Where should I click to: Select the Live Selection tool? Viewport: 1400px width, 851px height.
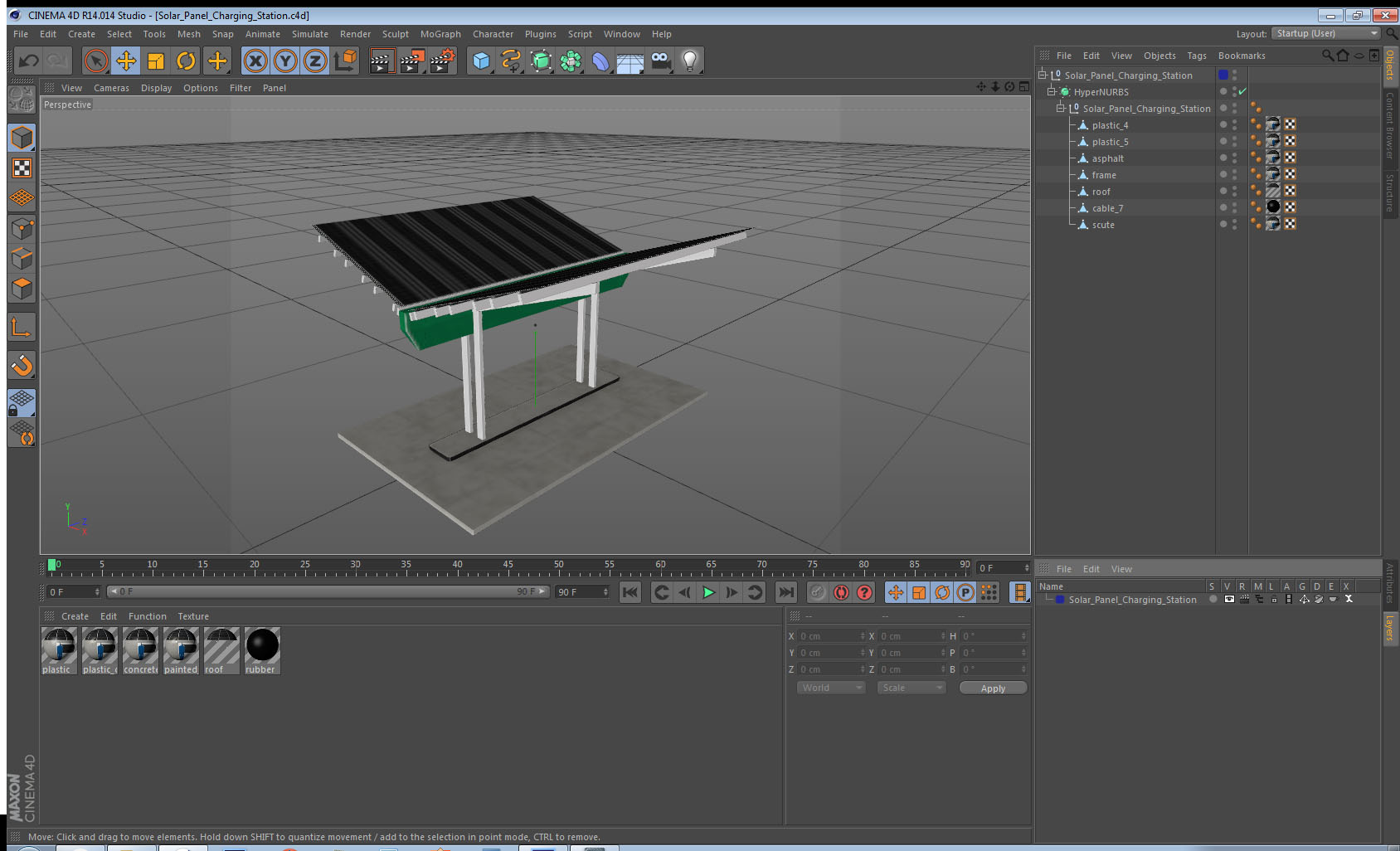96,61
